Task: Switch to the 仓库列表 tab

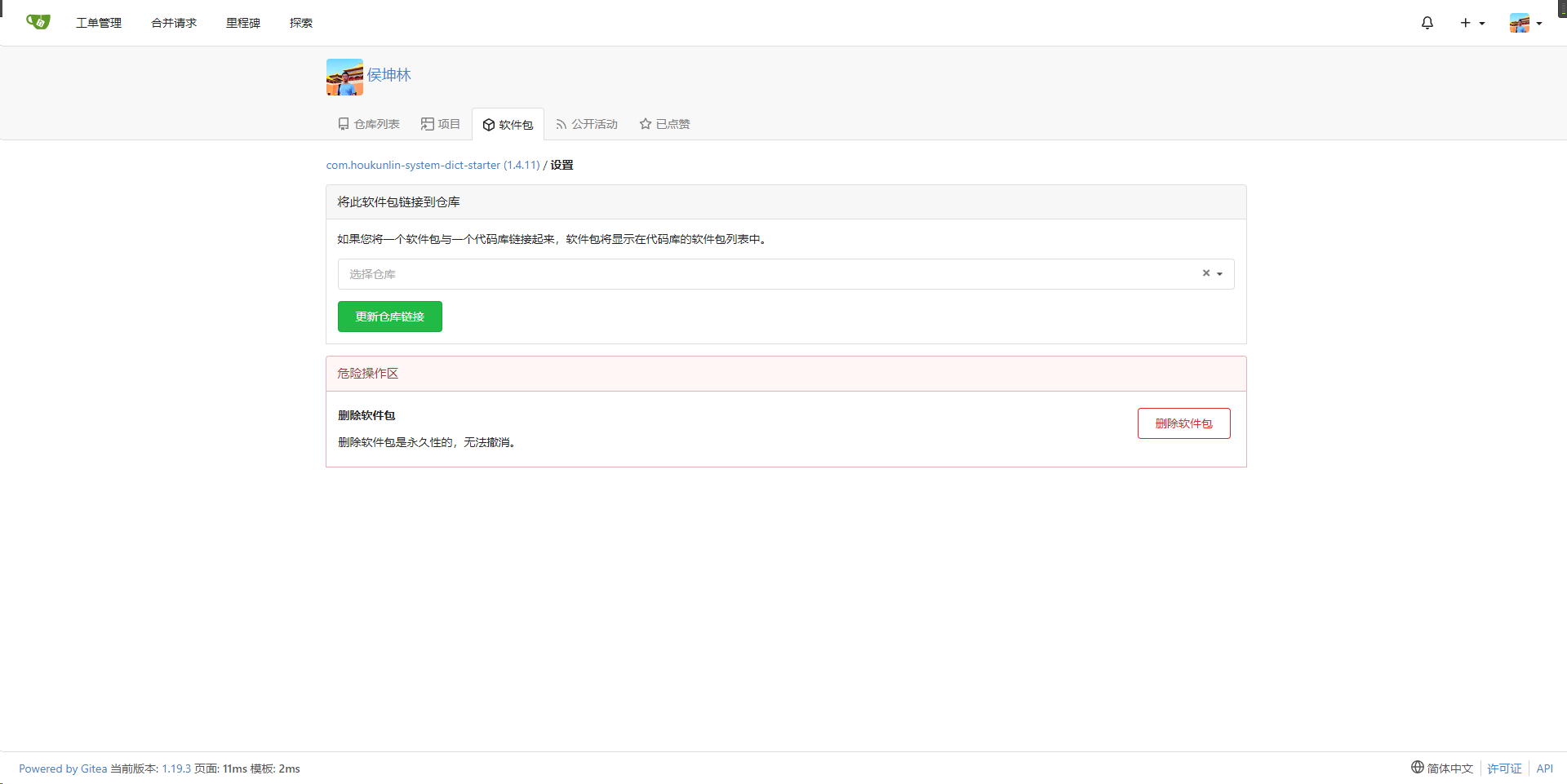Action: (x=369, y=124)
